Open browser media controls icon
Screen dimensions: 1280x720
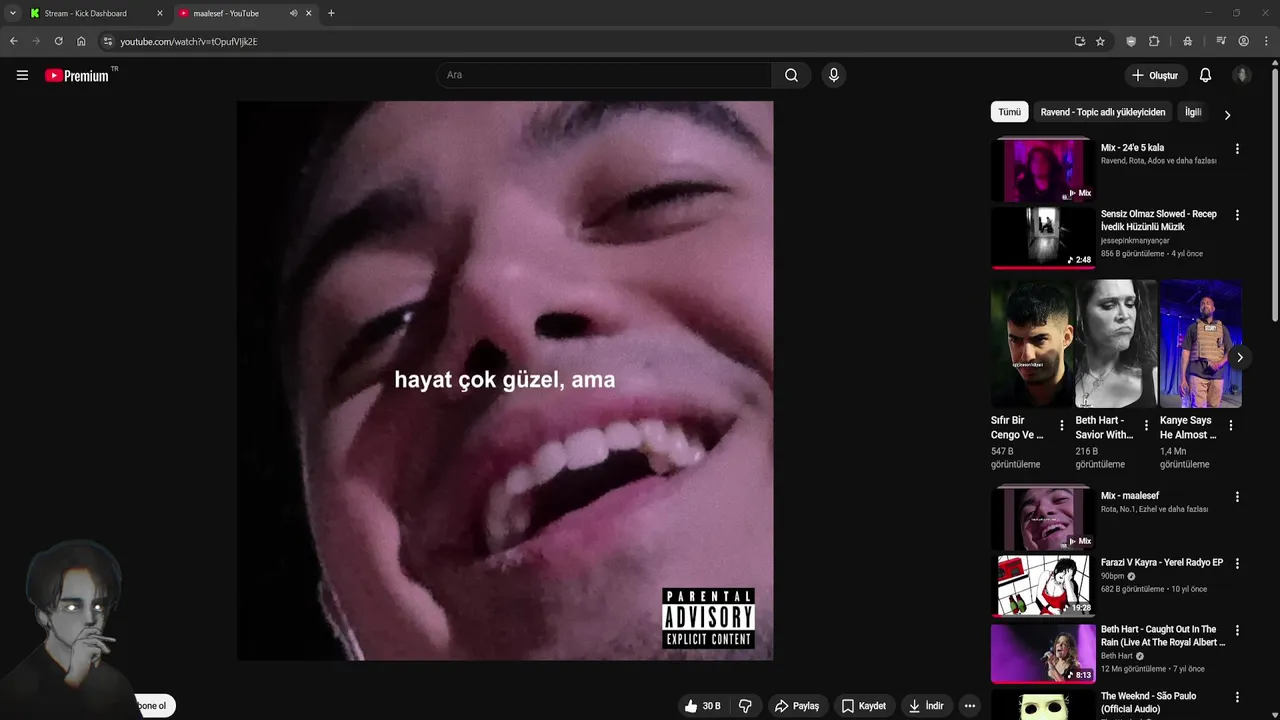[x=1221, y=41]
